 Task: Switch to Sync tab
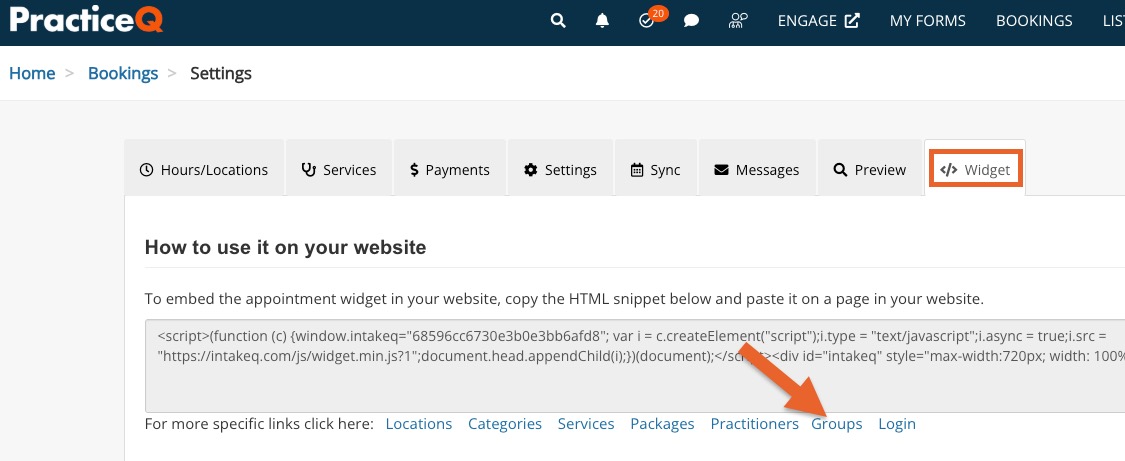[656, 169]
